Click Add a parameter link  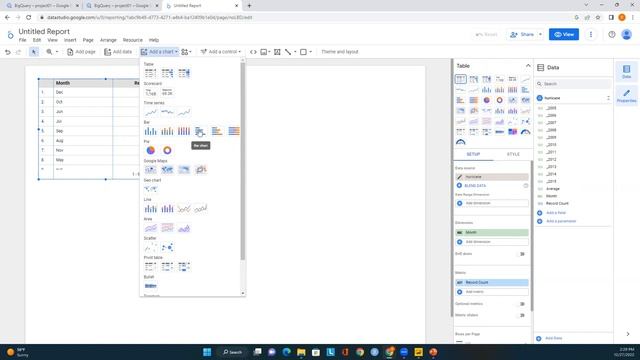point(561,221)
